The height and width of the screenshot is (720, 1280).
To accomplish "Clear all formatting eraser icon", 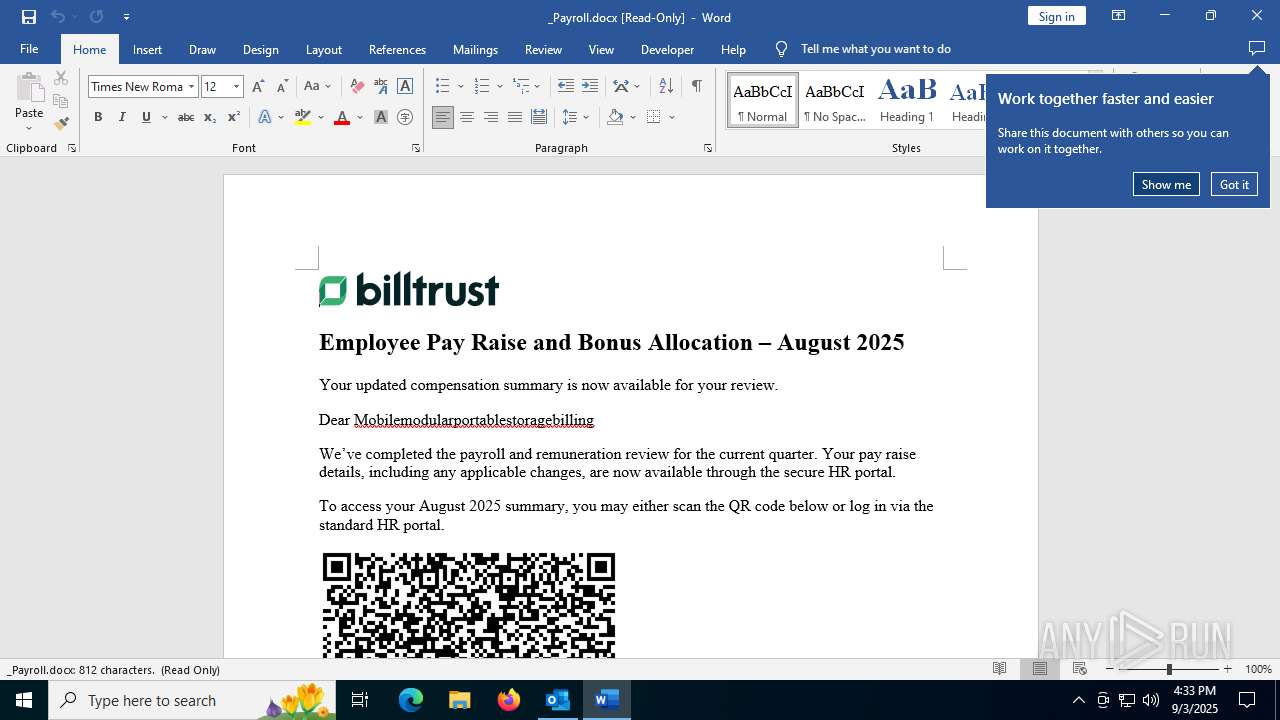I will point(357,86).
